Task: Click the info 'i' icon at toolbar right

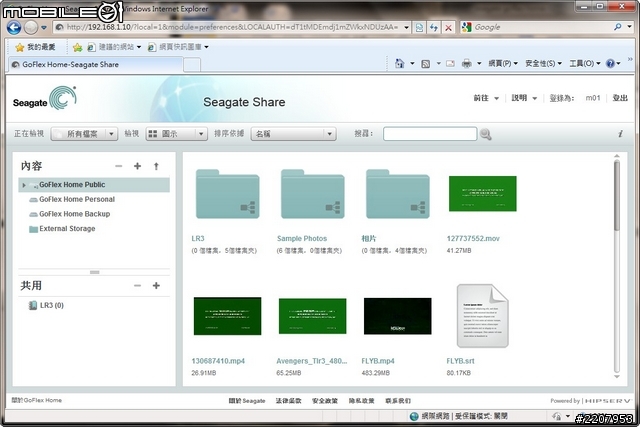Action: 620,134
